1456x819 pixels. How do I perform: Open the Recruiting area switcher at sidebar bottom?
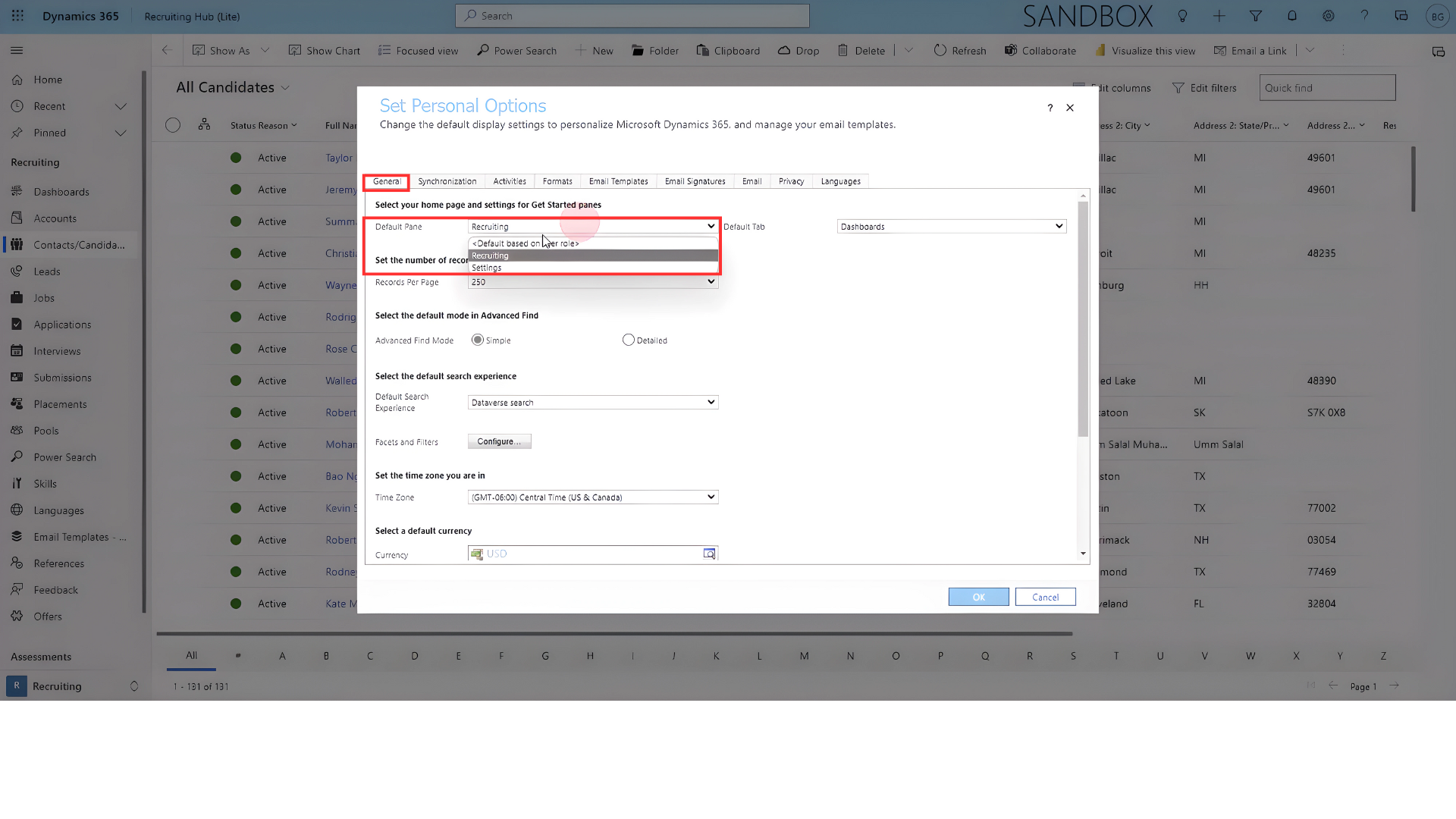click(74, 686)
